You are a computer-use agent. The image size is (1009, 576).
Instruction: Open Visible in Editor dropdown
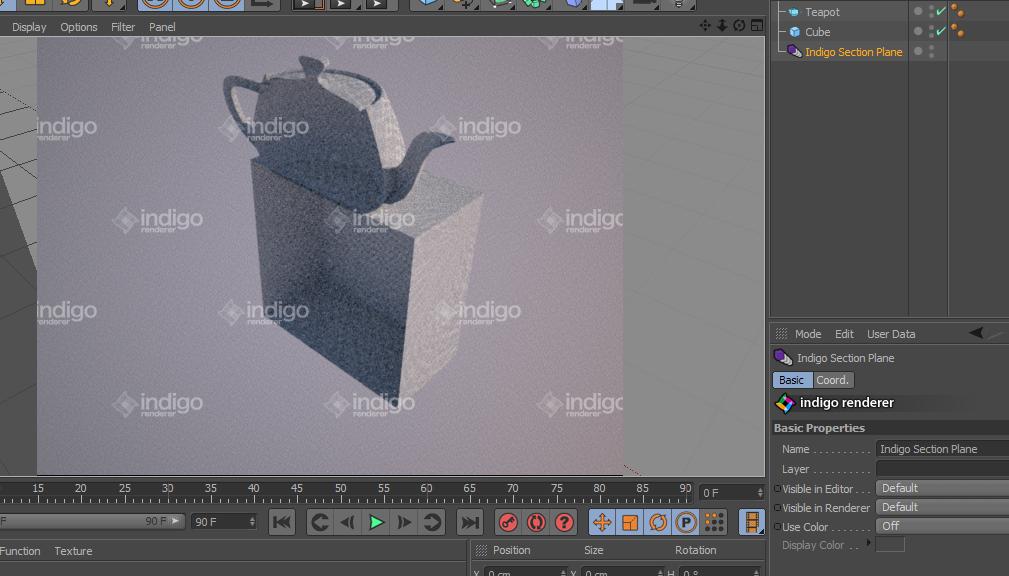942,488
